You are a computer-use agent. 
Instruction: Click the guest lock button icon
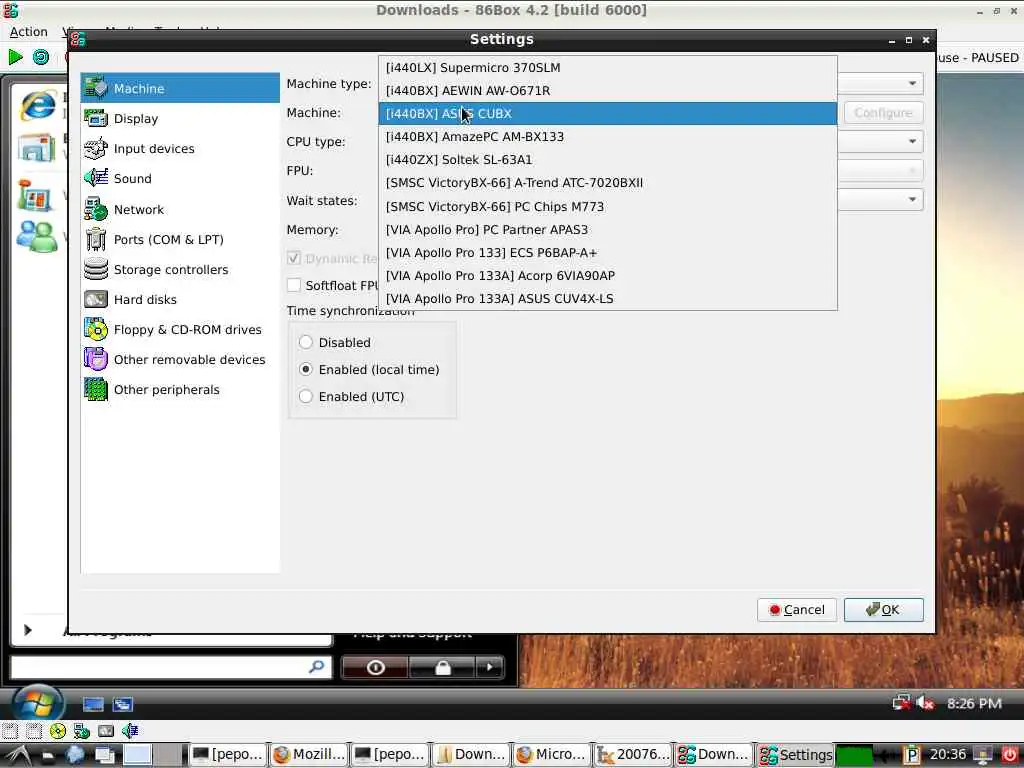(x=443, y=667)
